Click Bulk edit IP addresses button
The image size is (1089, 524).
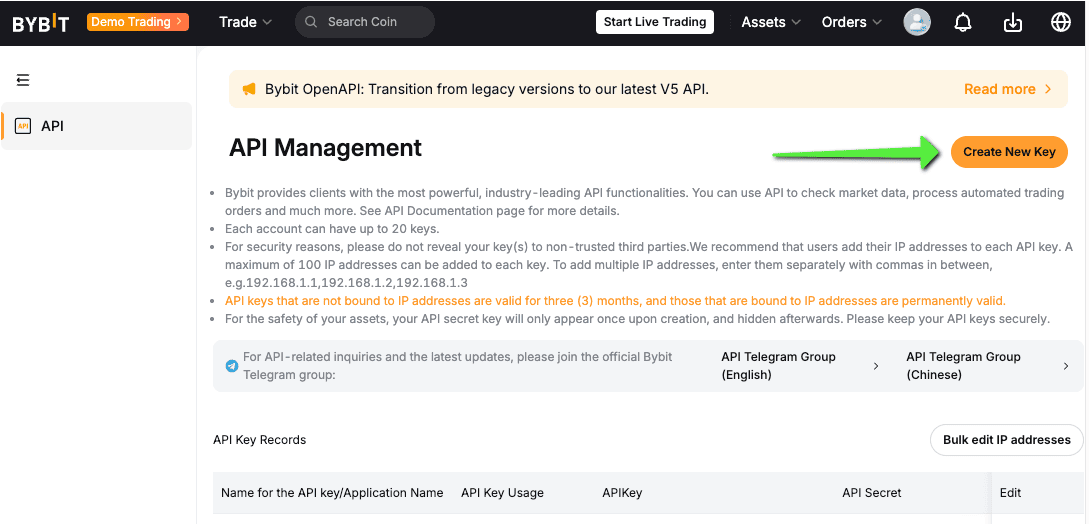(1007, 440)
